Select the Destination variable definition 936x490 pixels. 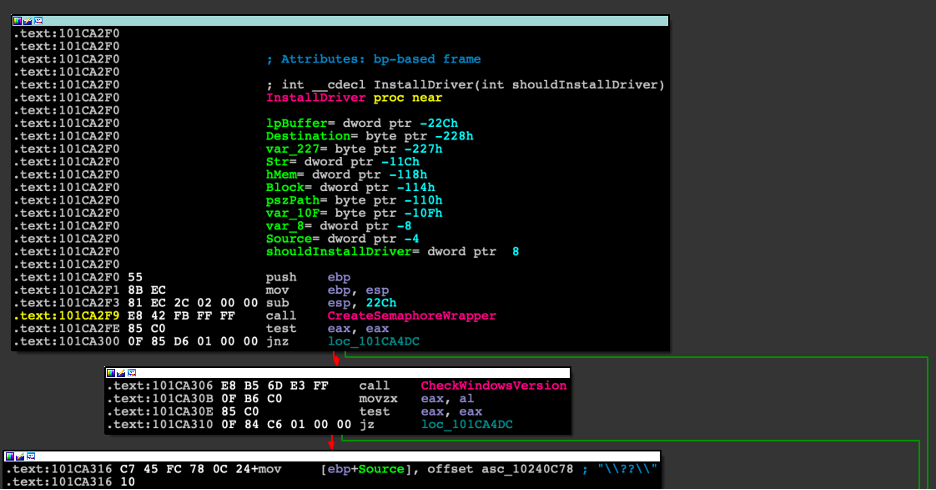coord(370,136)
